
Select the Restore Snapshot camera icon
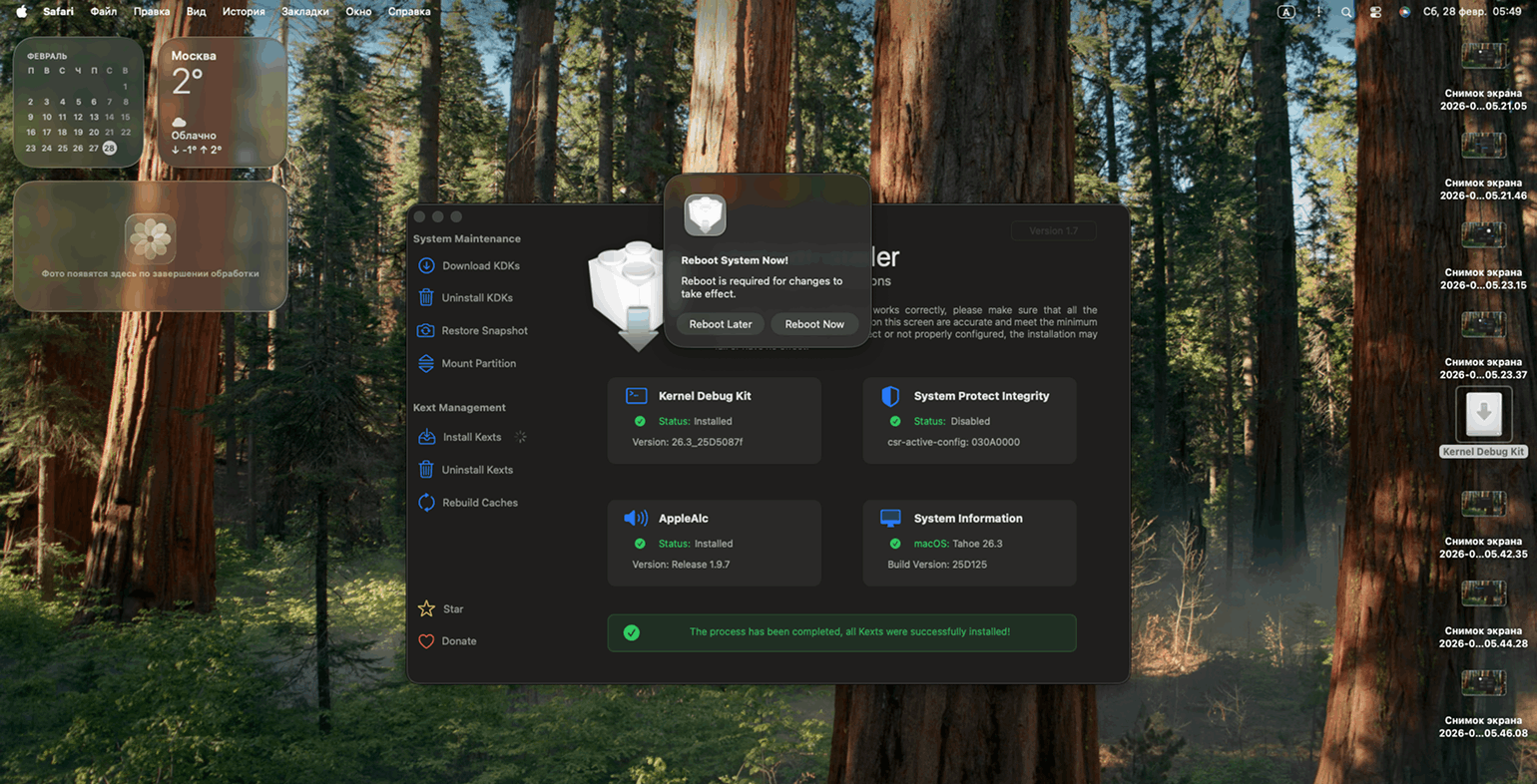click(426, 330)
